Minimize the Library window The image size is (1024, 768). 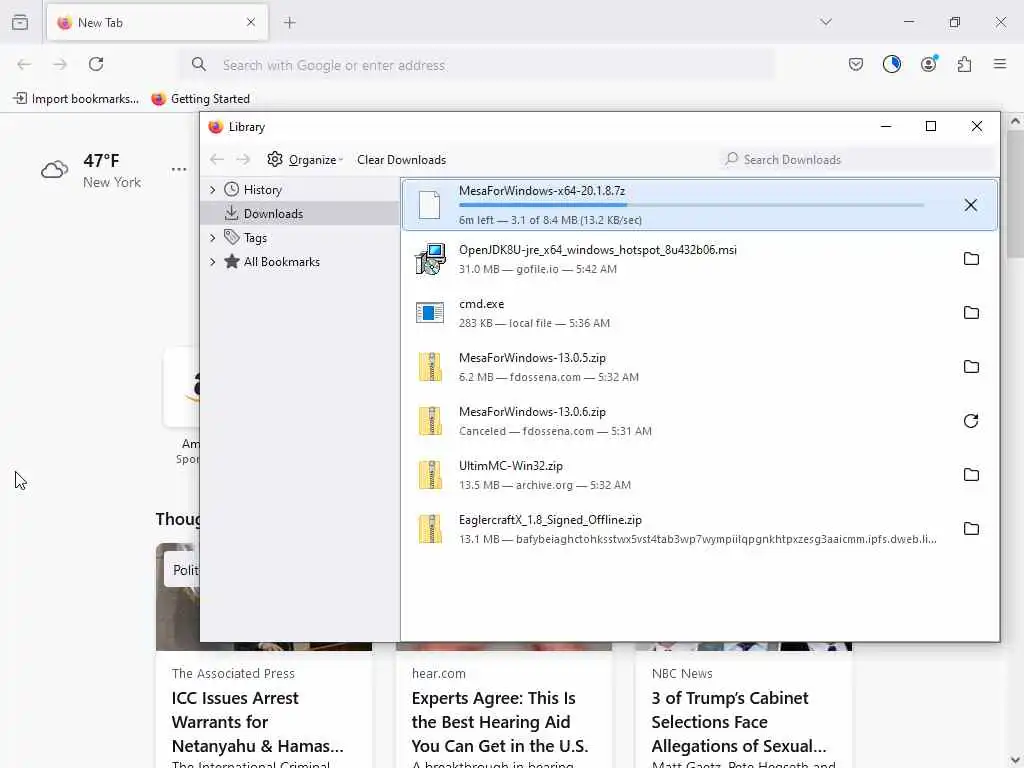pyautogui.click(x=886, y=127)
